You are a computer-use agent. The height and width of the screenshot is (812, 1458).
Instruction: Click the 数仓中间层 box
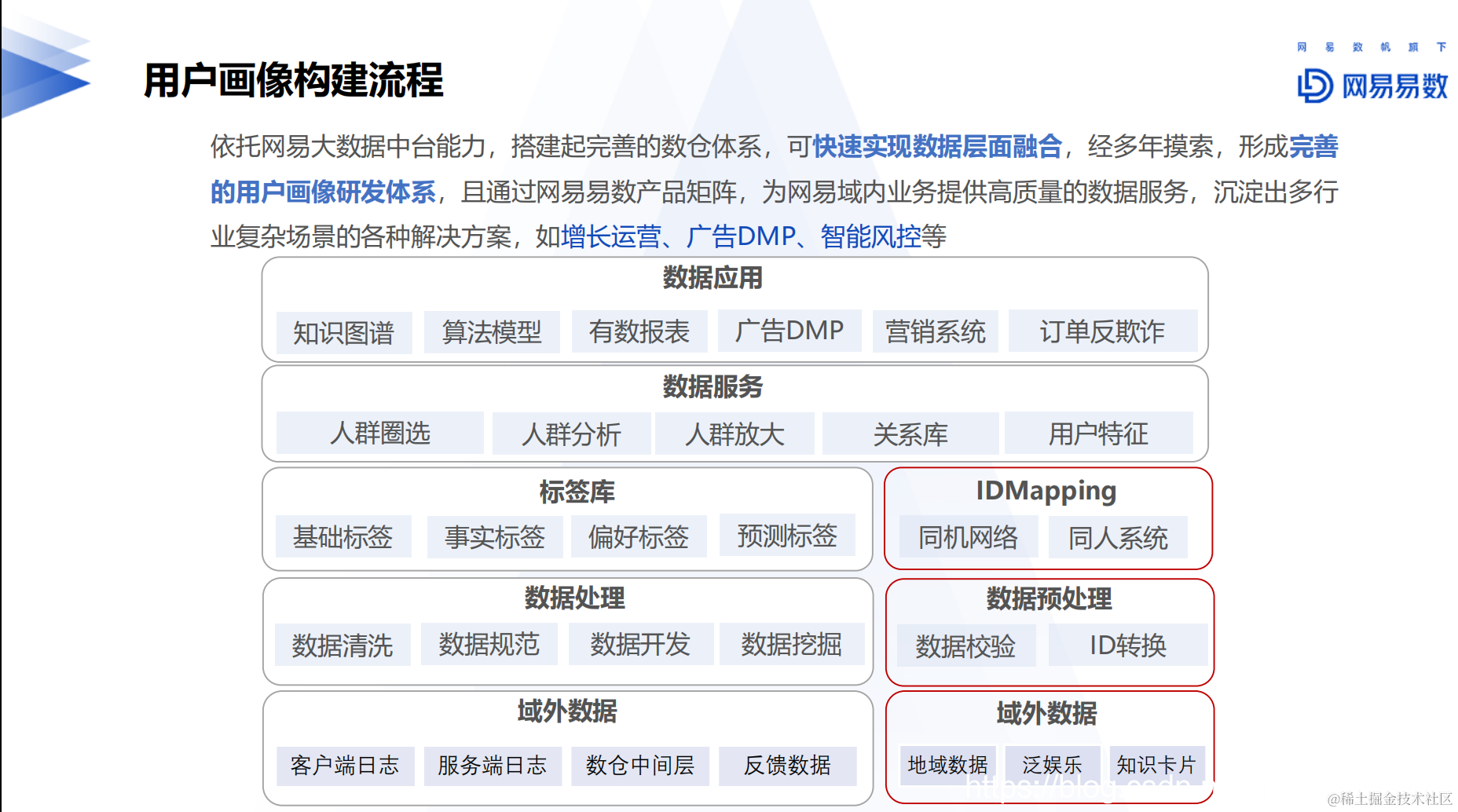coord(640,766)
